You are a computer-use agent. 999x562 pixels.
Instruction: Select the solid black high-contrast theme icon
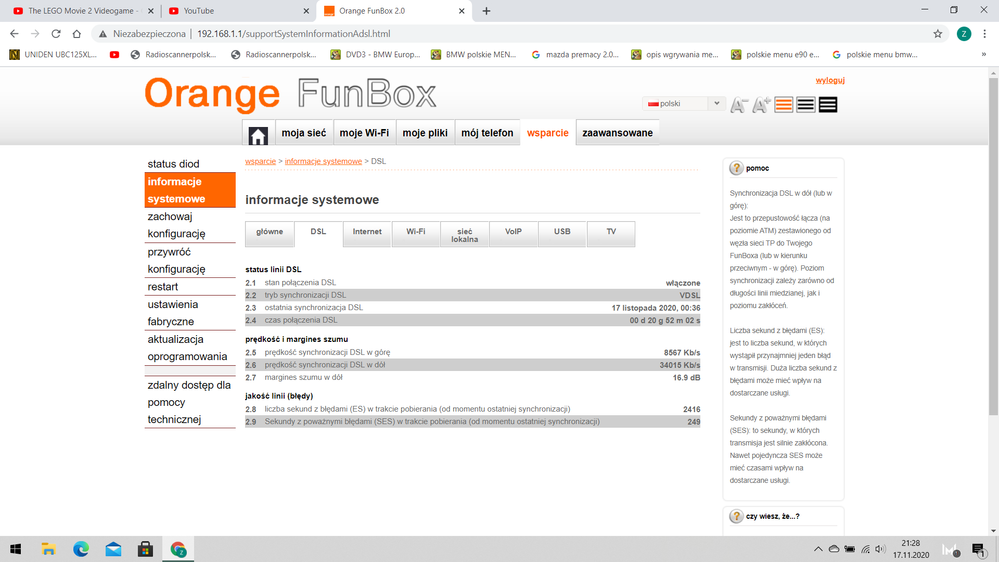(827, 105)
